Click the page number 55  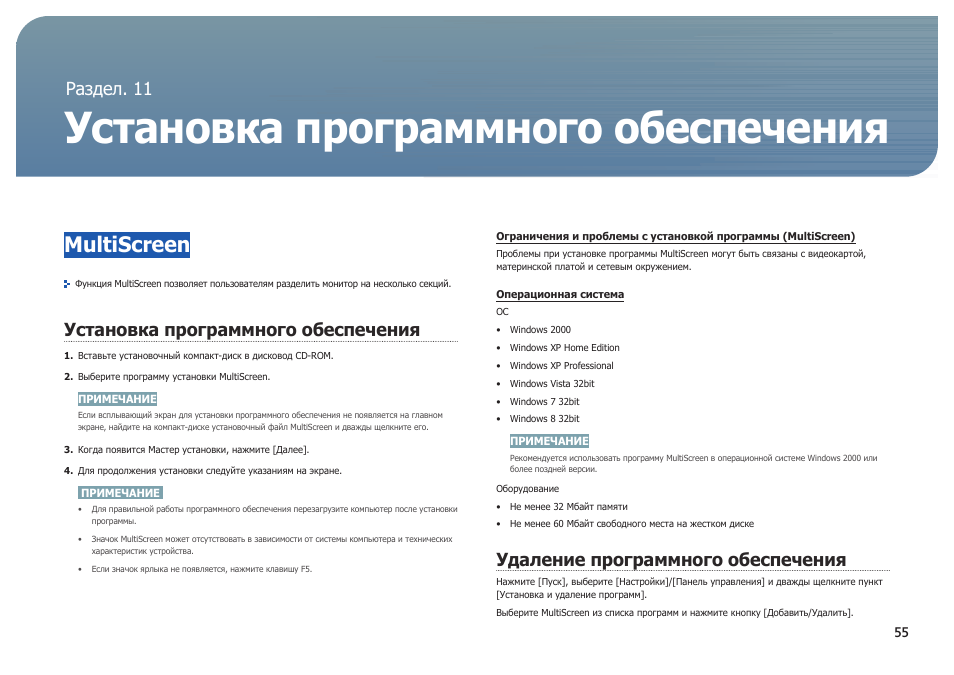pyautogui.click(x=901, y=632)
